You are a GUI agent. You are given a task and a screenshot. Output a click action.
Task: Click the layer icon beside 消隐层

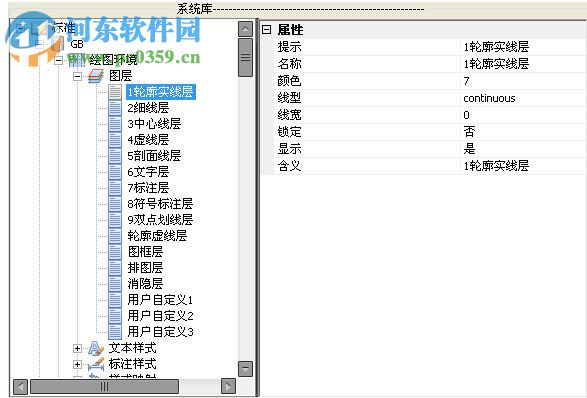click(115, 284)
